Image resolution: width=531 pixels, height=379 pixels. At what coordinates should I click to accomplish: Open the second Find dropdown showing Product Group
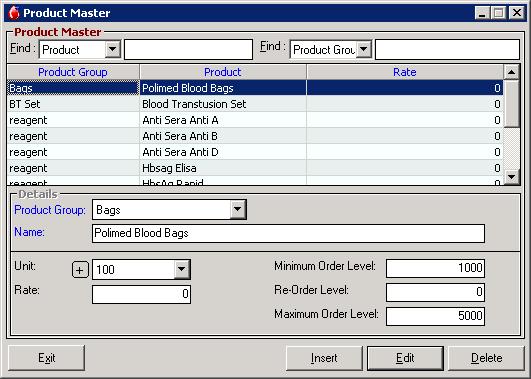(363, 49)
